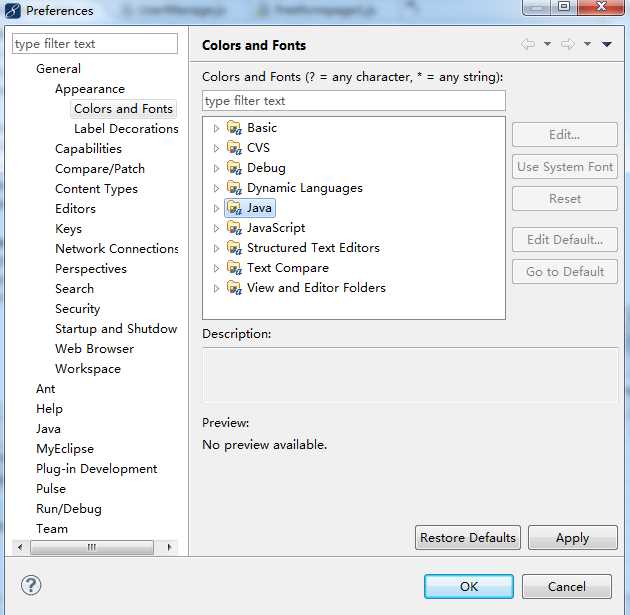Open the Keys preference page
The image size is (630, 615).
(68, 229)
